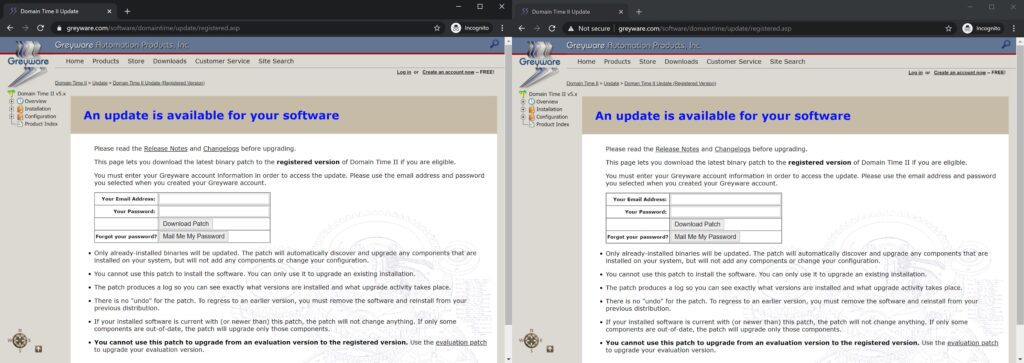Viewport: 1024px width, 363px height.
Task: Click the Incognito icon in the left window
Action: [456, 28]
